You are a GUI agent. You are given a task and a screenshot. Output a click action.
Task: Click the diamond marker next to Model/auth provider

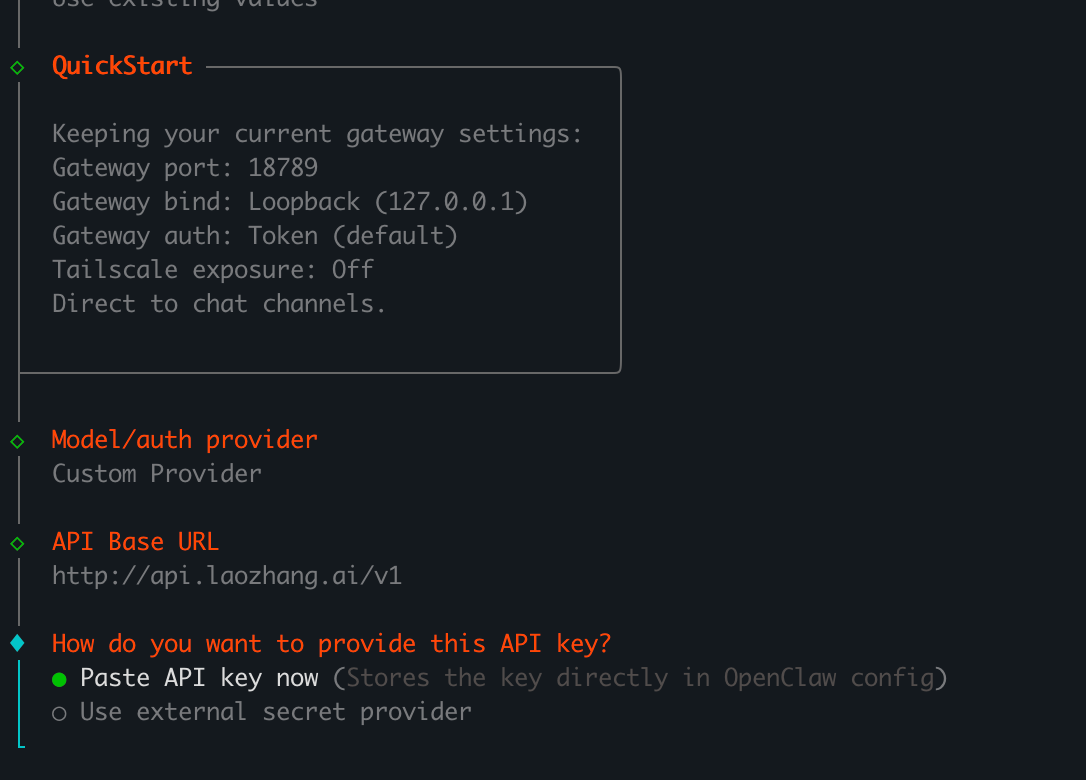(16, 440)
